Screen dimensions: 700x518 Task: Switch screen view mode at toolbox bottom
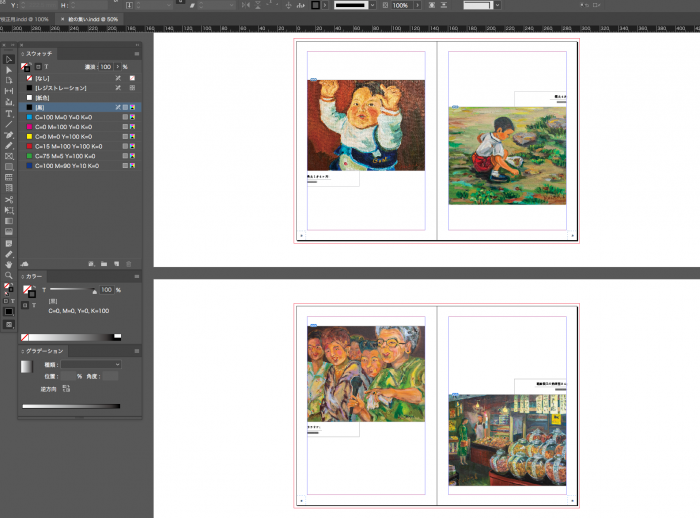tap(8, 325)
